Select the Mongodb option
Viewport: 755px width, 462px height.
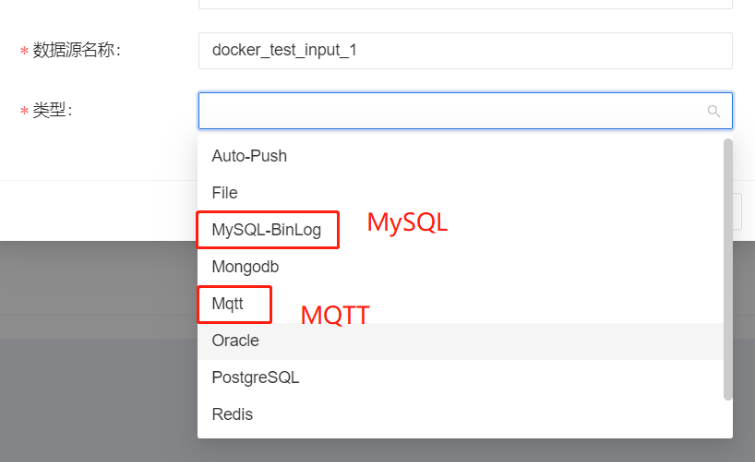[x=460, y=266]
